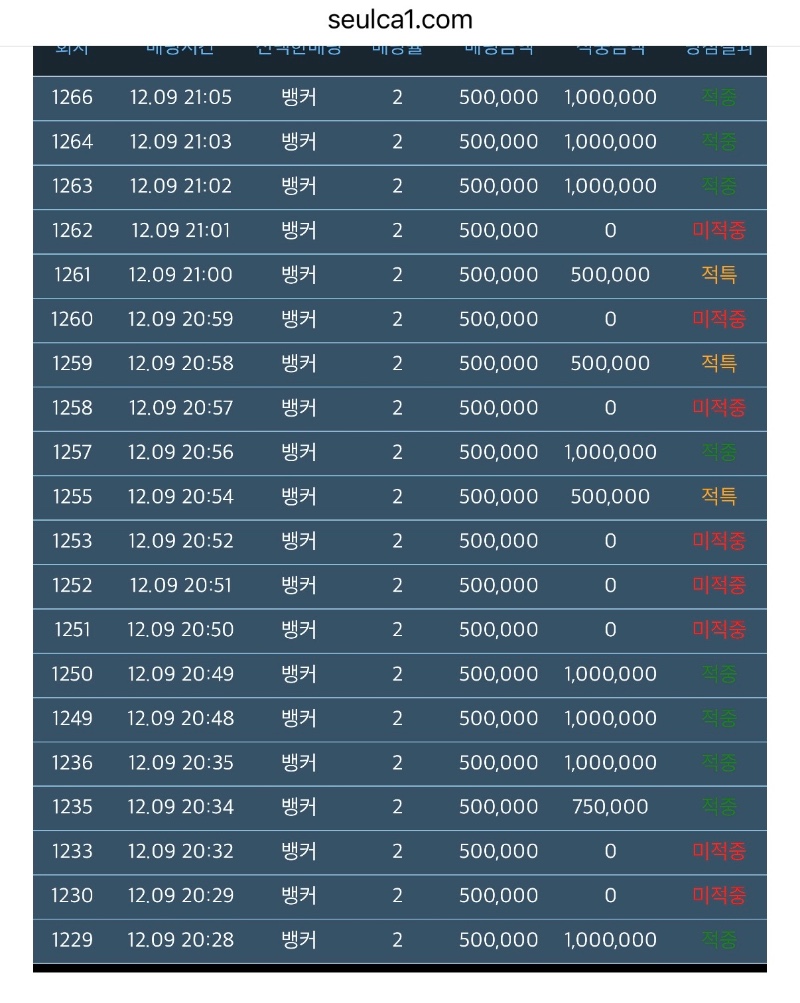Select the 12.09 20:51 timestamp
The height and width of the screenshot is (1003, 800).
click(180, 585)
